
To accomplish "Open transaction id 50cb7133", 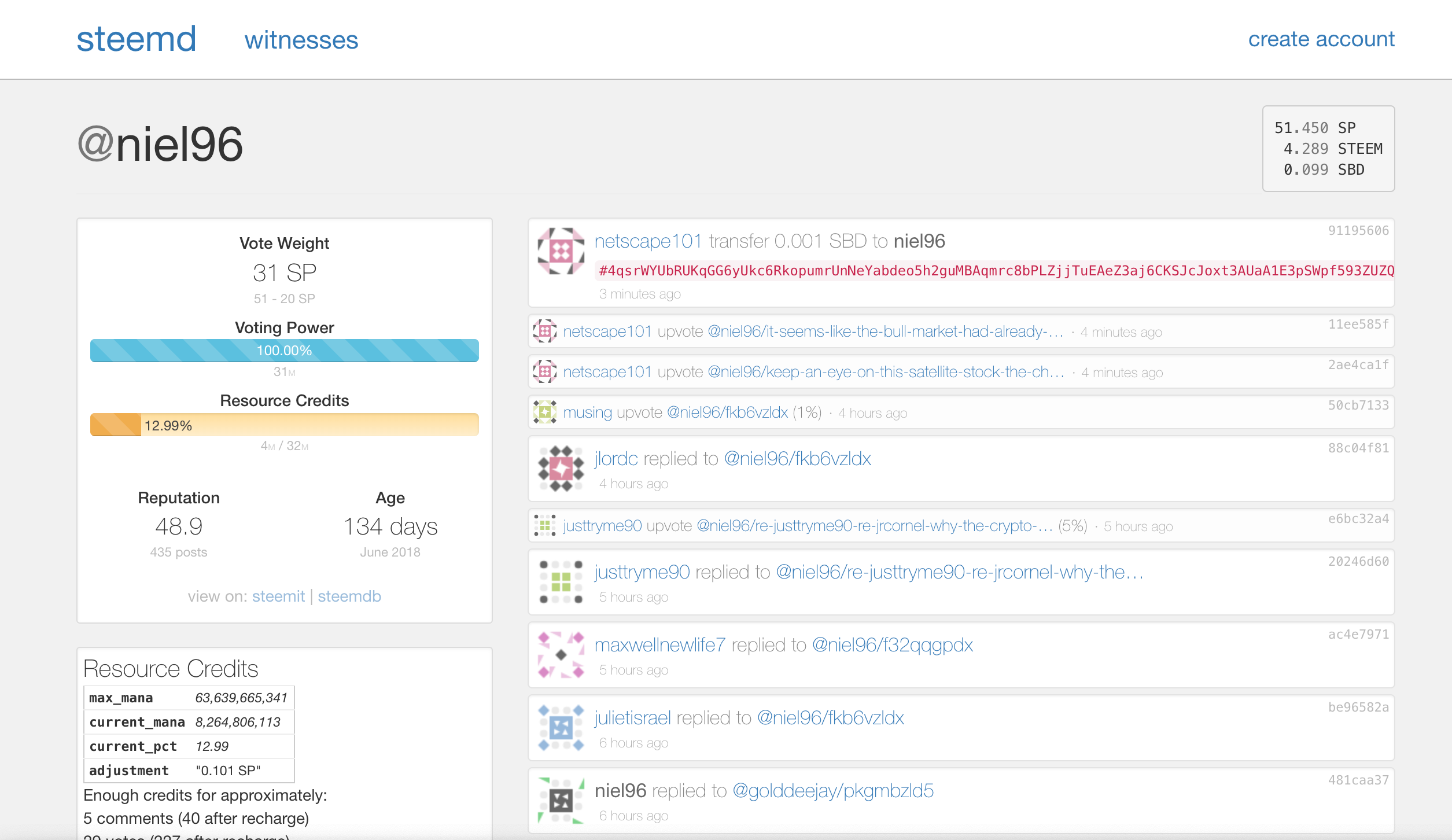I will (x=1358, y=406).
